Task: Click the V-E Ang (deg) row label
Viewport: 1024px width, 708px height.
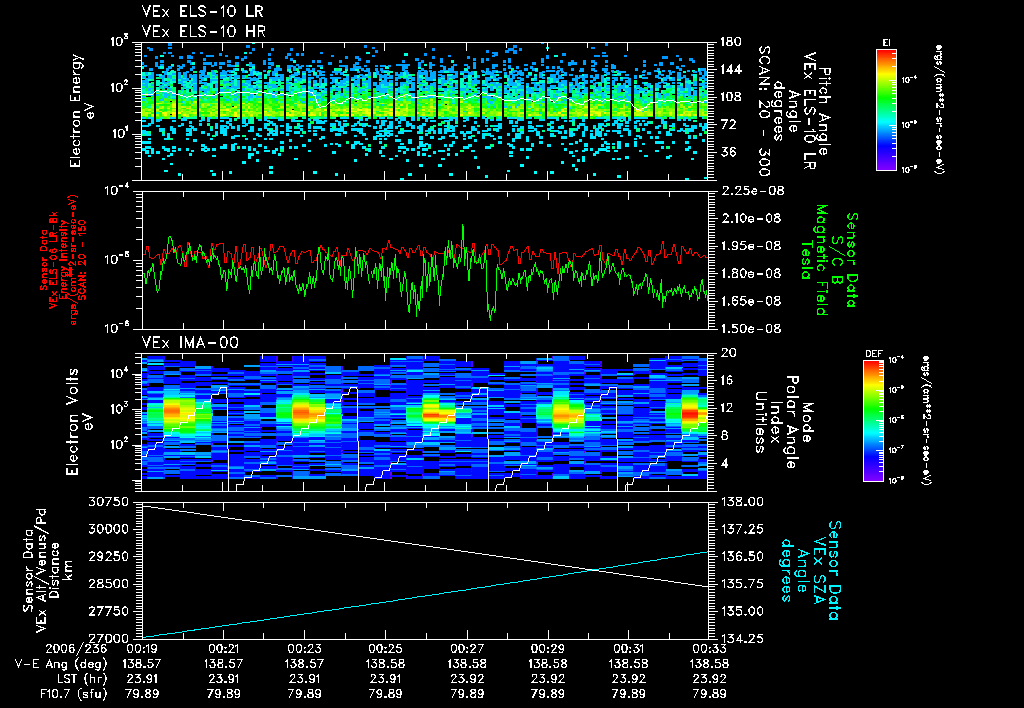Action: click(61, 664)
